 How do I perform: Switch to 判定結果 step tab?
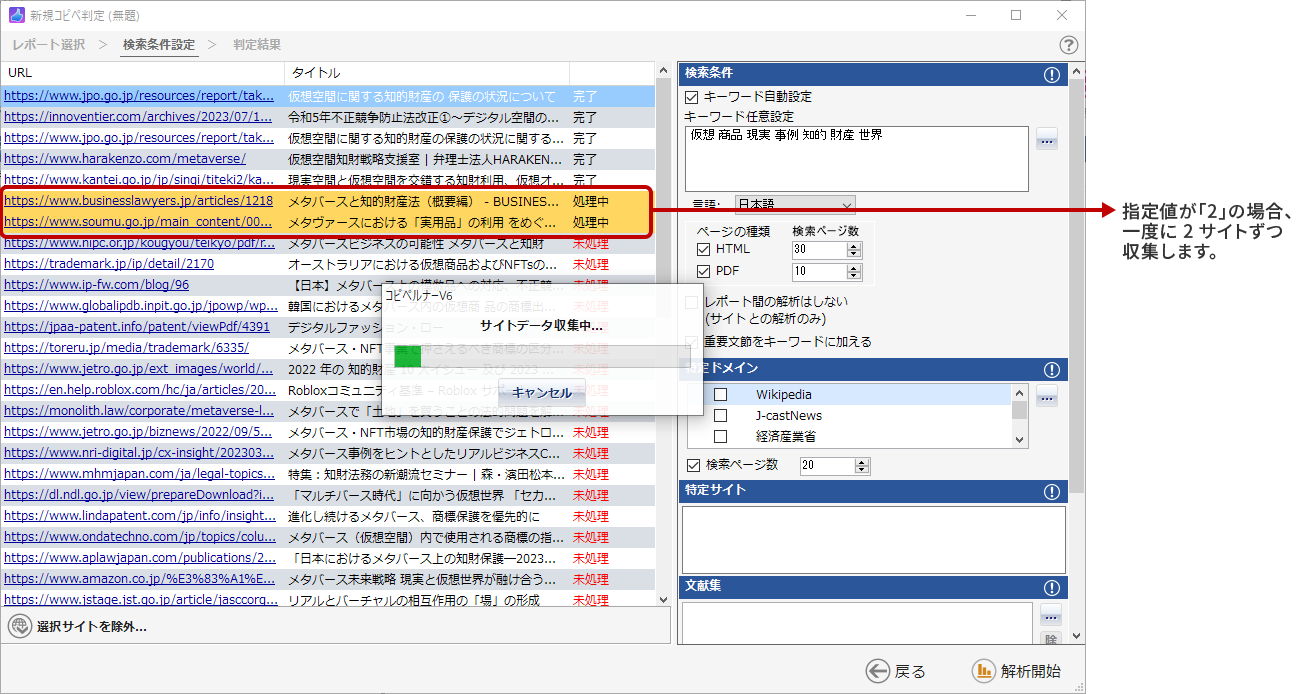(x=257, y=45)
